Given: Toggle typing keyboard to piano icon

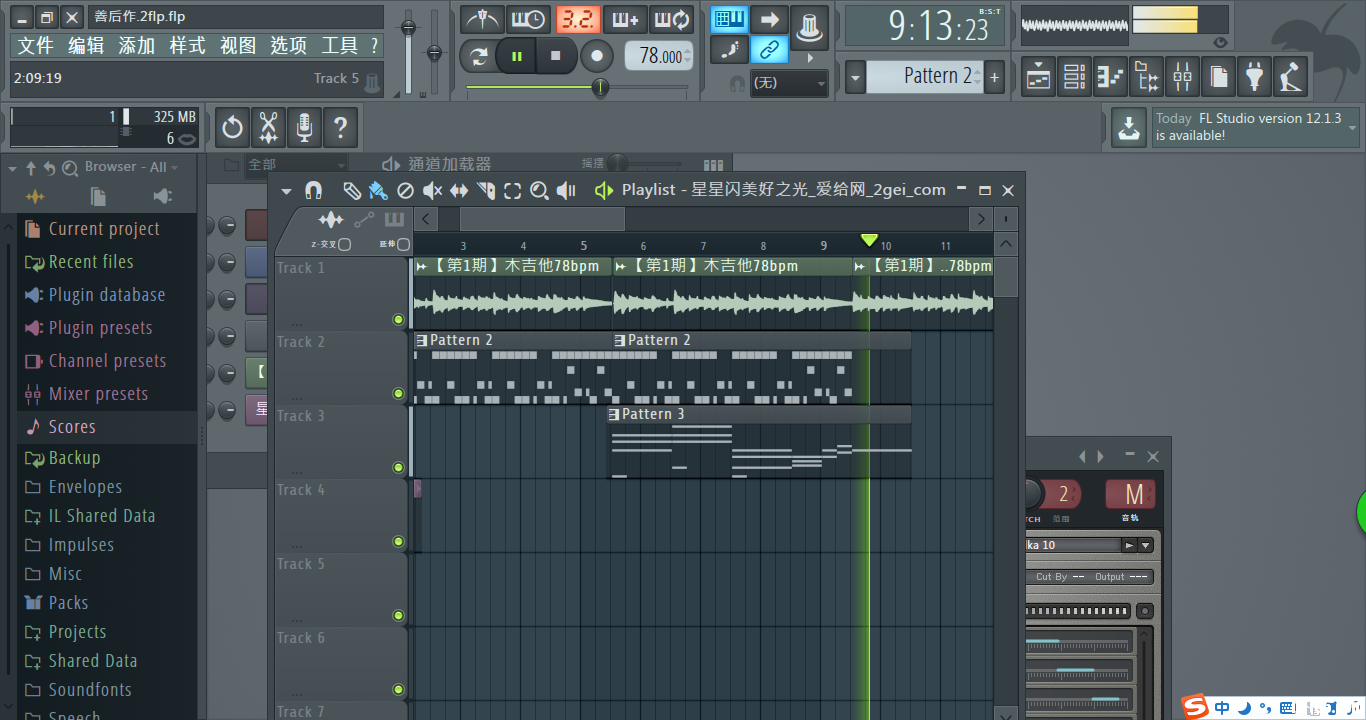Looking at the screenshot, I should coord(730,19).
